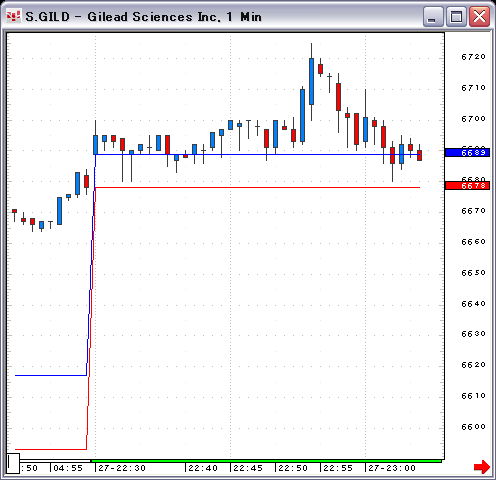
Task: Click the 6630 price axis label
Action: pyautogui.click(x=473, y=334)
